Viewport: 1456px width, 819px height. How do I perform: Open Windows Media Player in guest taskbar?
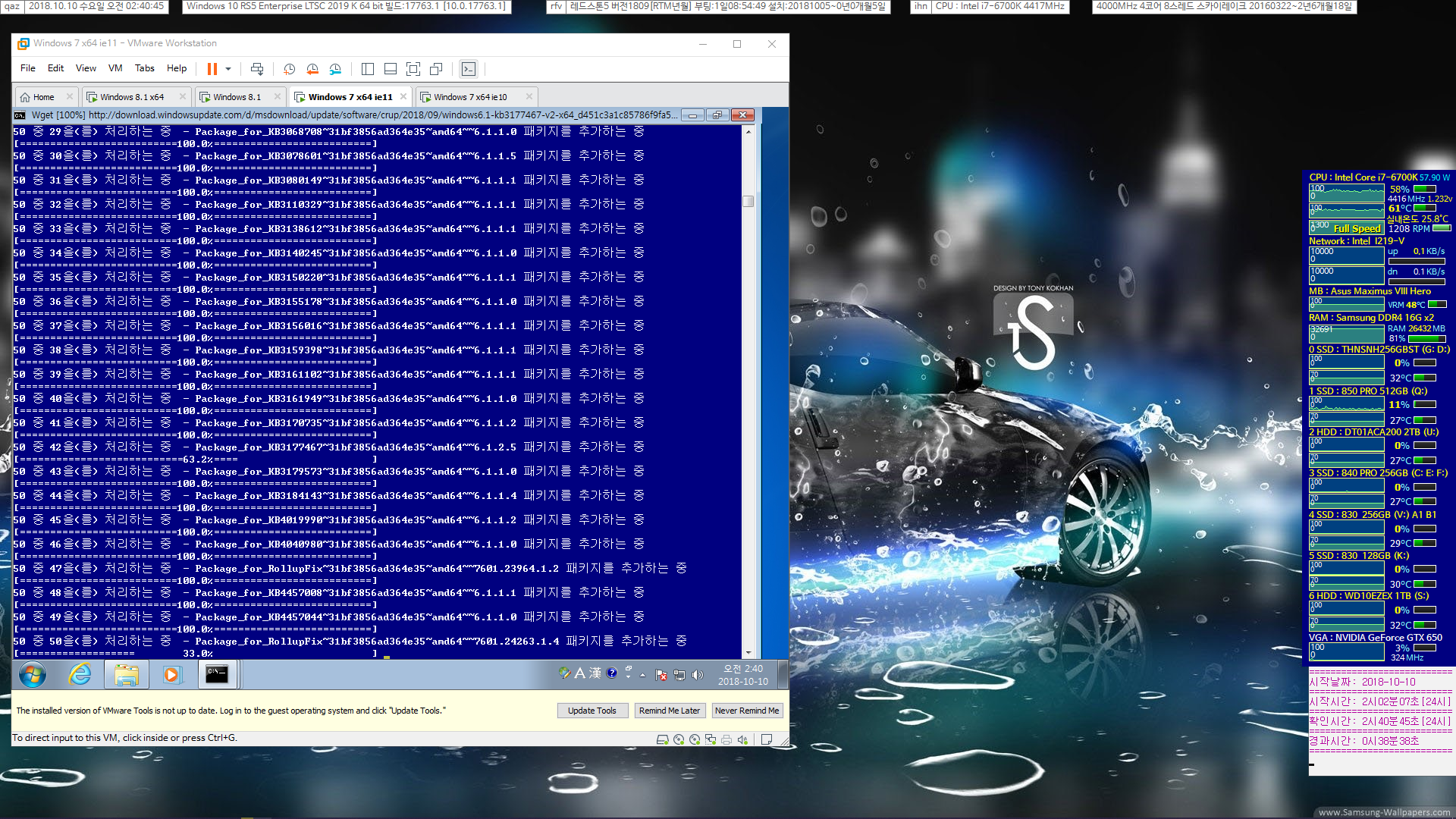pyautogui.click(x=171, y=674)
